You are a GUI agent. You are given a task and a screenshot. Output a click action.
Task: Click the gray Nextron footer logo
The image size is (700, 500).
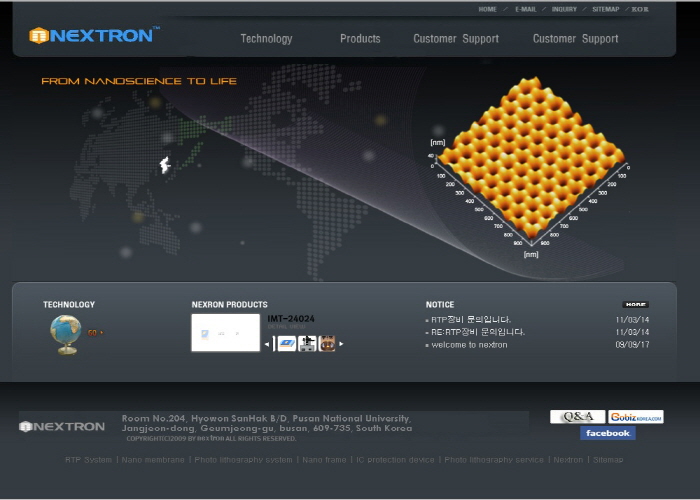pyautogui.click(x=62, y=427)
